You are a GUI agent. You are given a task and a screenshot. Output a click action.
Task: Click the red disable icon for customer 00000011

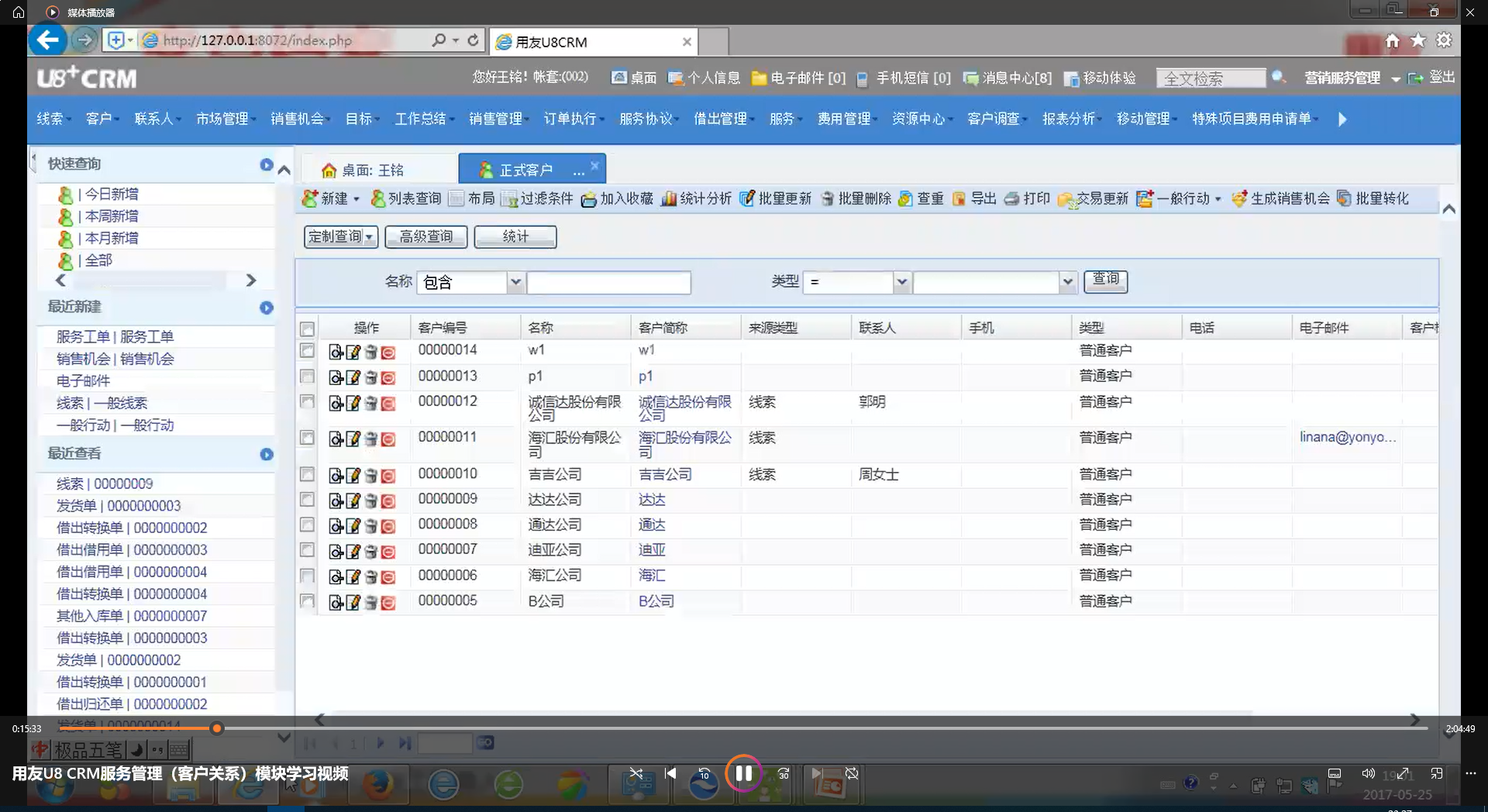[x=388, y=440]
